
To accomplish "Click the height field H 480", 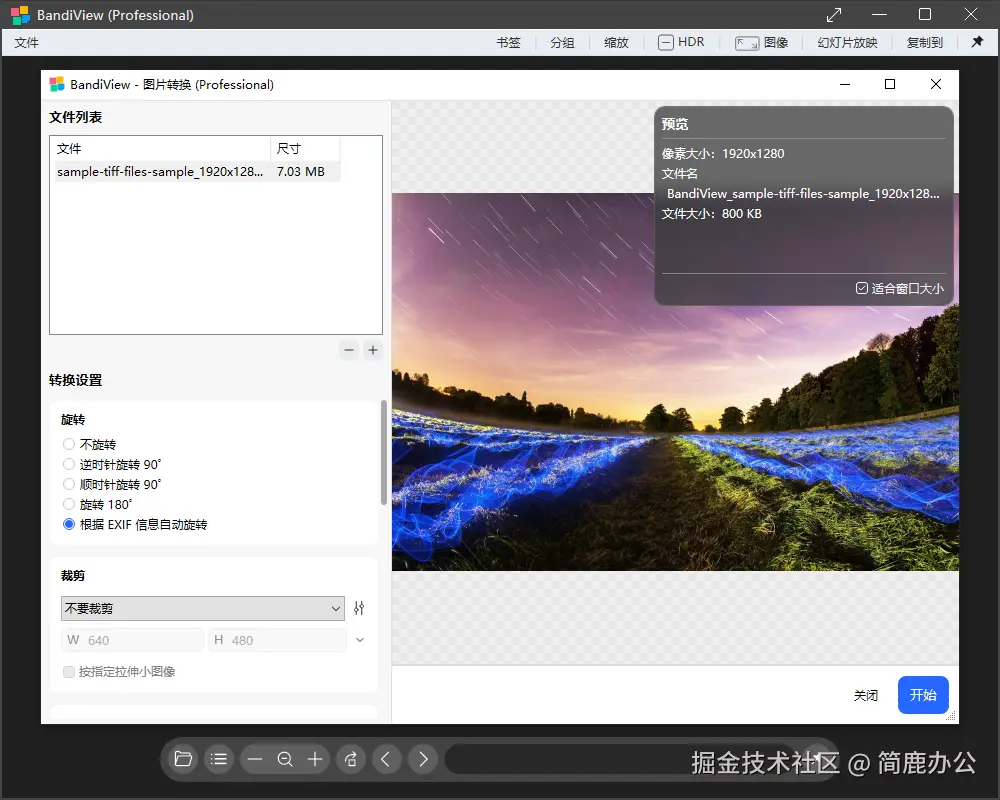I will tap(277, 640).
